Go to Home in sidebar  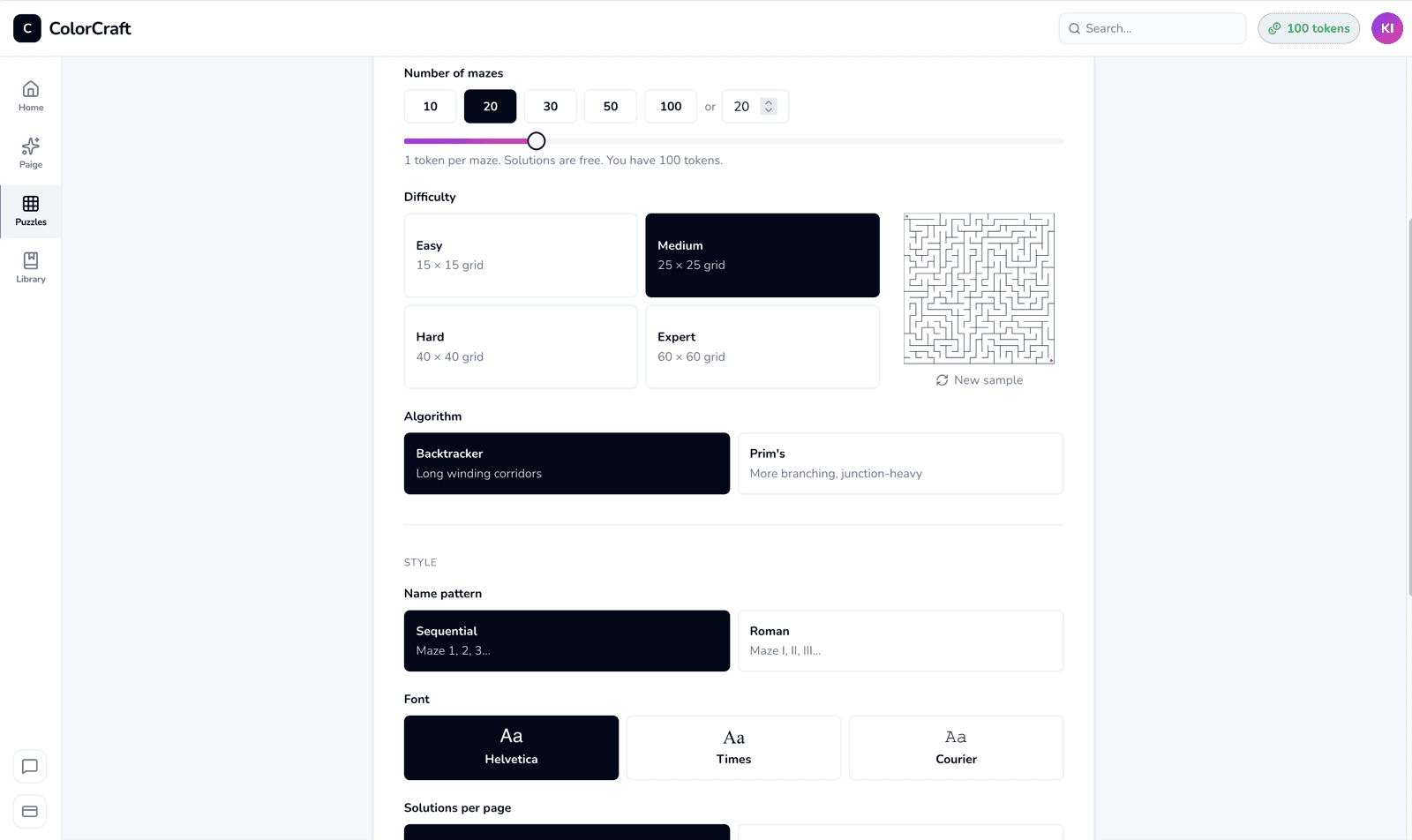[31, 95]
